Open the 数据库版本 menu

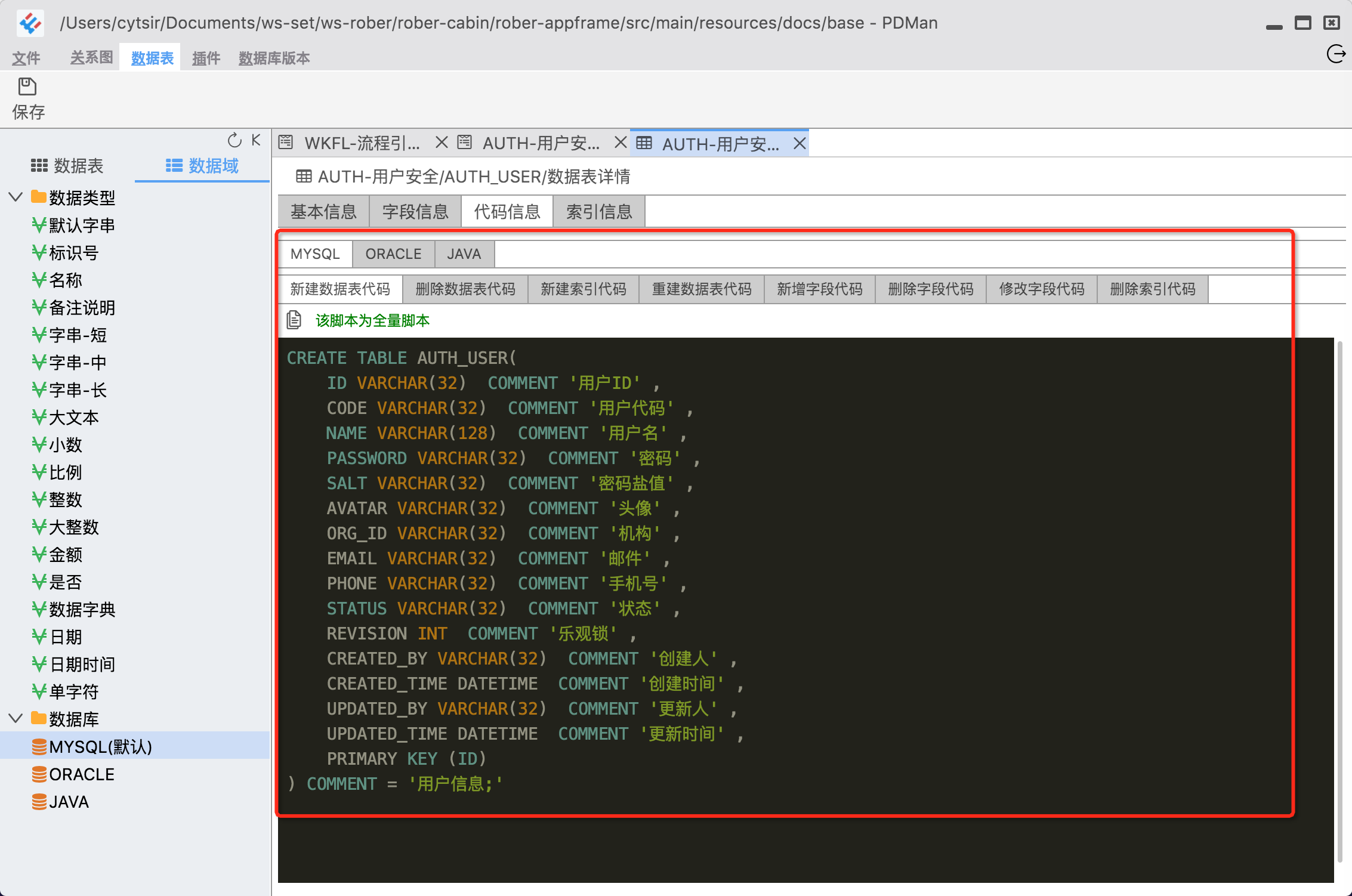274,58
